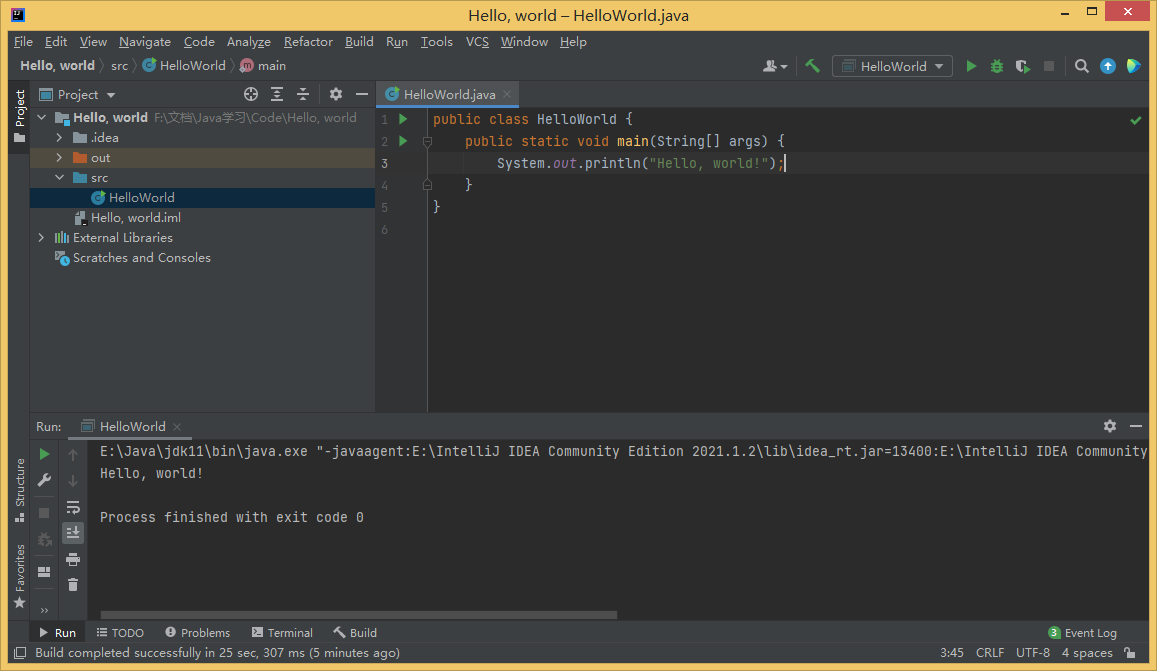Open the user account icon menu

[x=774, y=66]
